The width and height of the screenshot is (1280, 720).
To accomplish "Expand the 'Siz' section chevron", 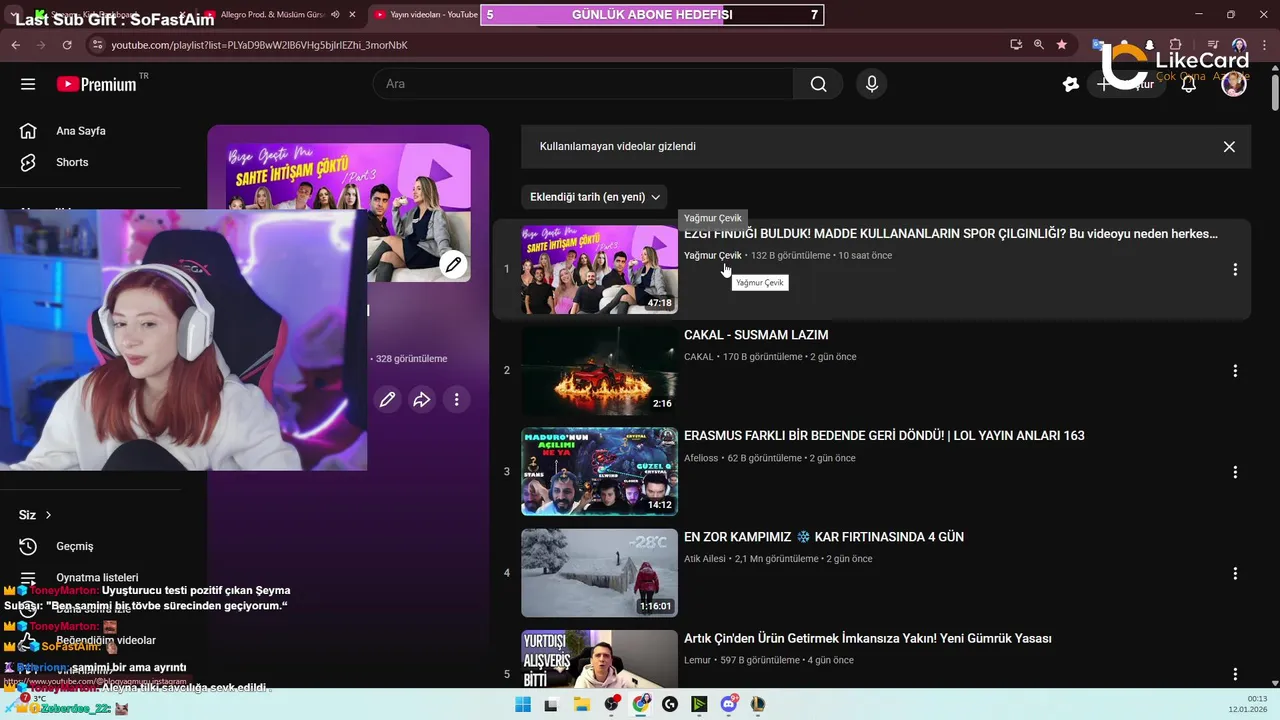I will pyautogui.click(x=48, y=515).
